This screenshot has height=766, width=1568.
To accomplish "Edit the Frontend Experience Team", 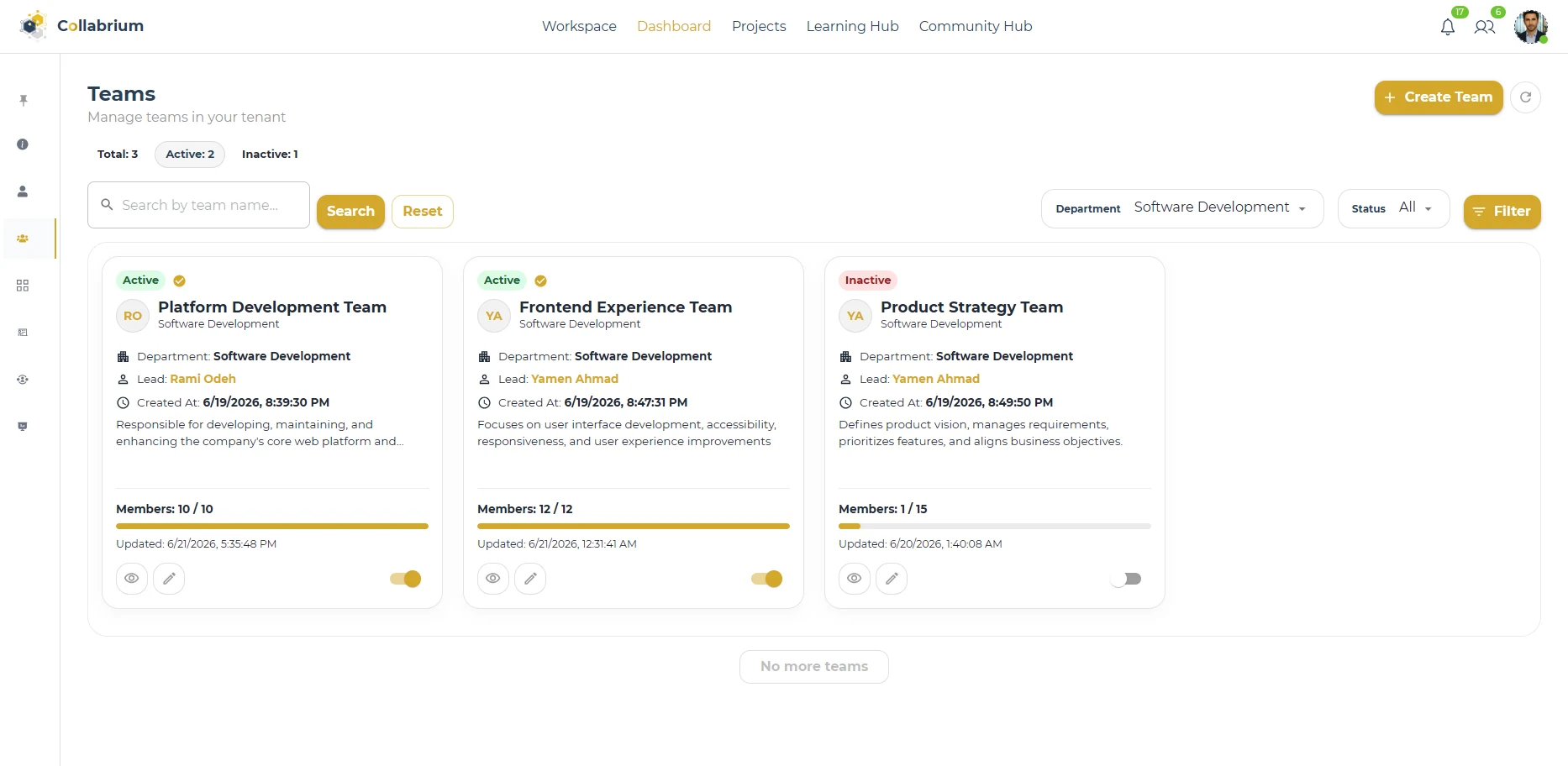I will click(530, 579).
